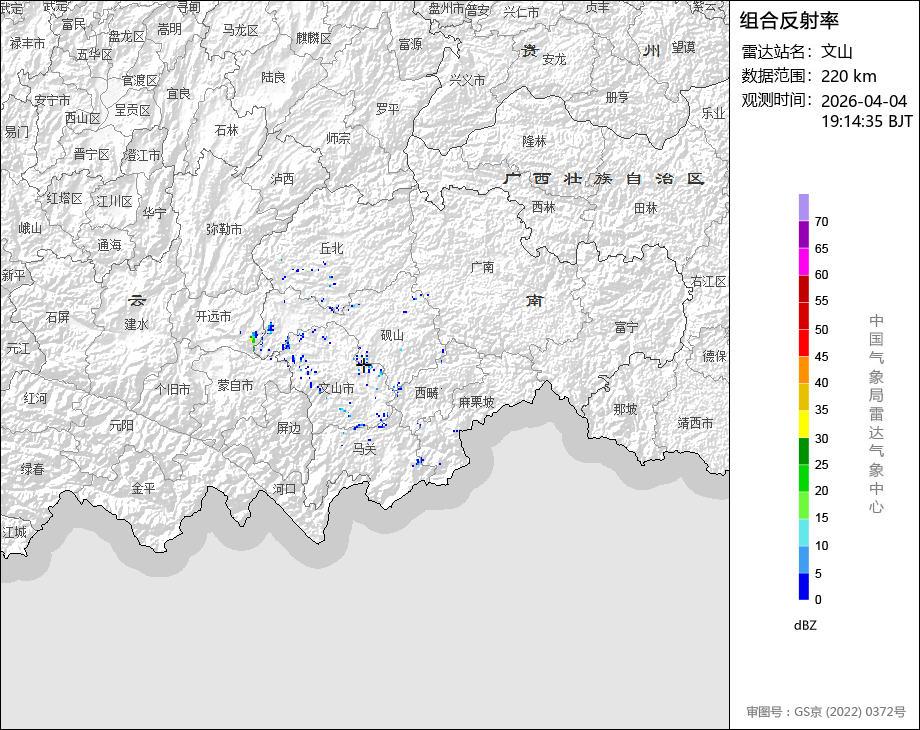
Task: Click the 广西壮族自治区 region label
Action: click(604, 179)
